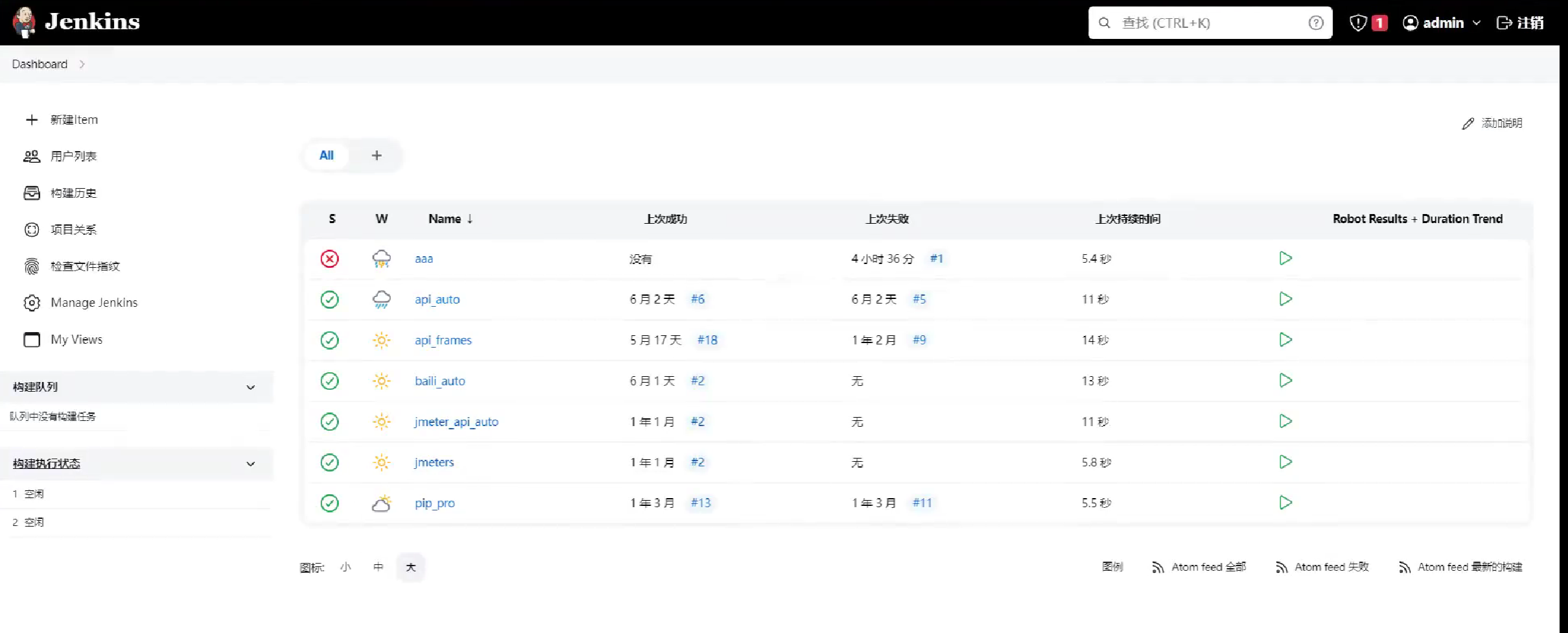Set icon size to 小

click(x=345, y=567)
